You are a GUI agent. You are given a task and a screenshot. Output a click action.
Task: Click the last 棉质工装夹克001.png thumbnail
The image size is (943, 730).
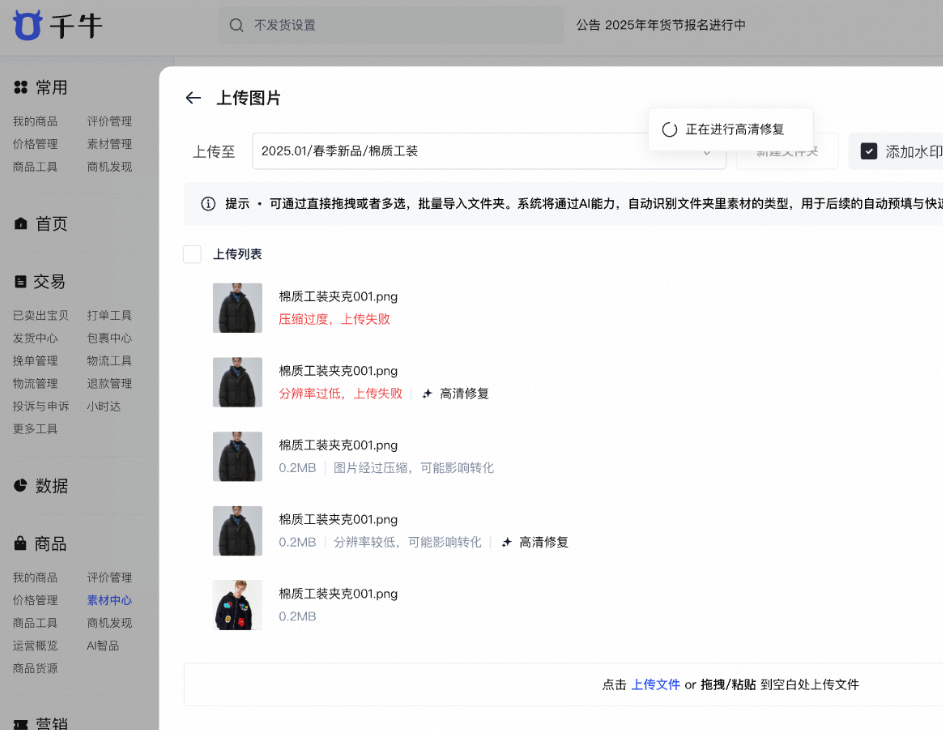tap(237, 605)
